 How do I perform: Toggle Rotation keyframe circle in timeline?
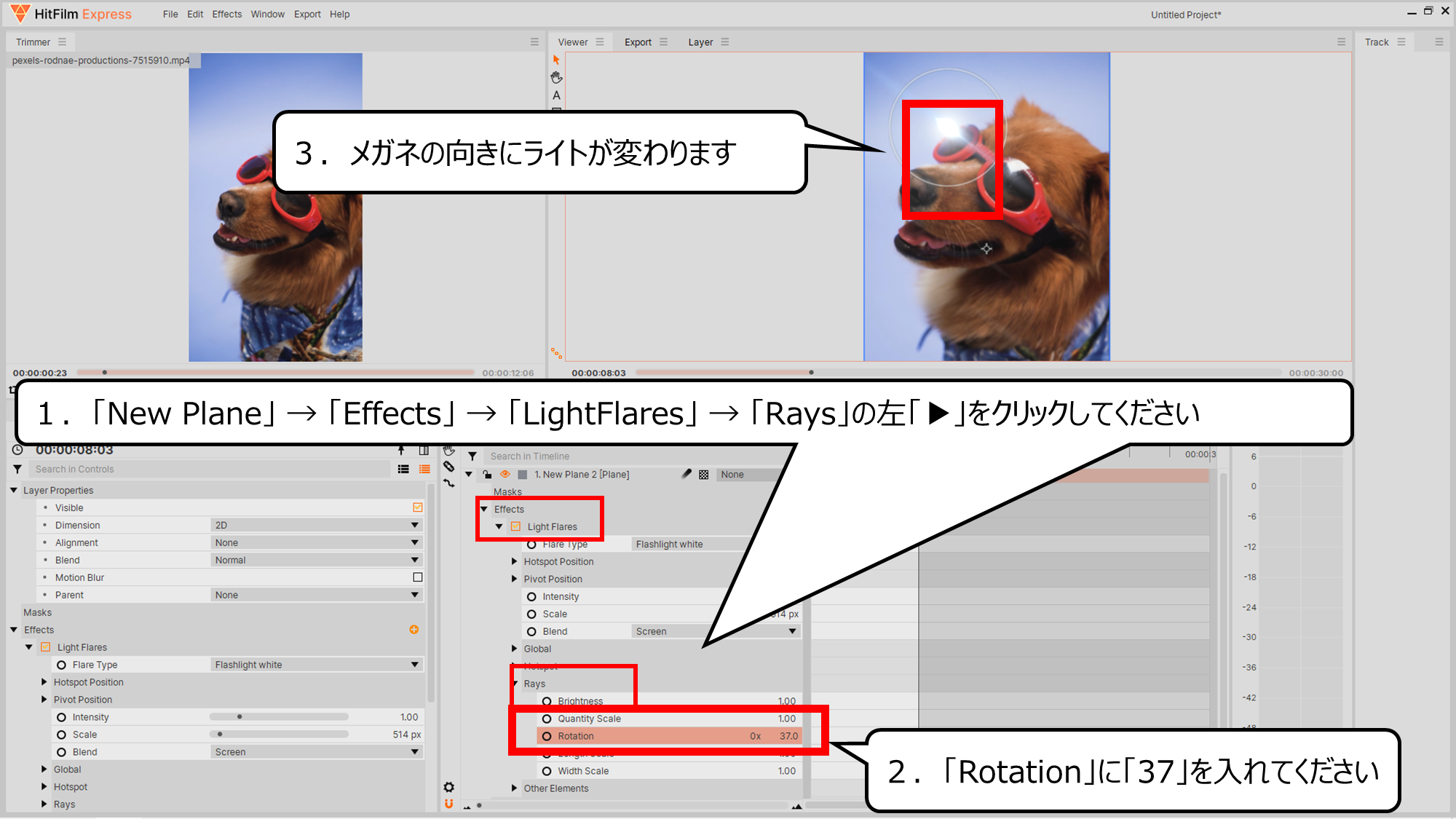[547, 736]
